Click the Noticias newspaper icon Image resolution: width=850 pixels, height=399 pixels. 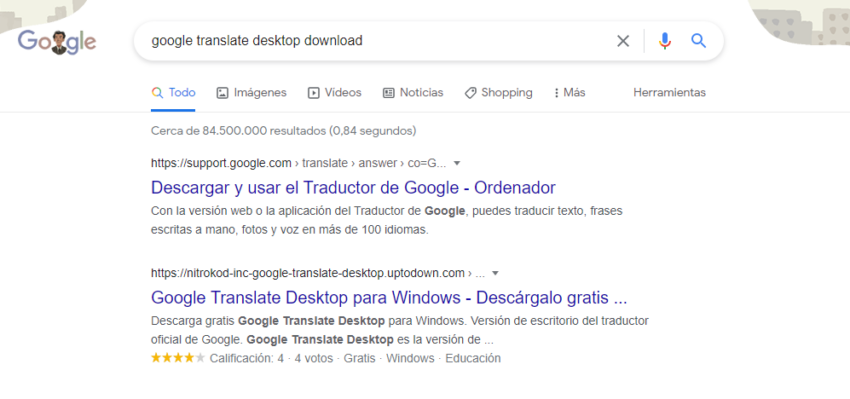[389, 93]
